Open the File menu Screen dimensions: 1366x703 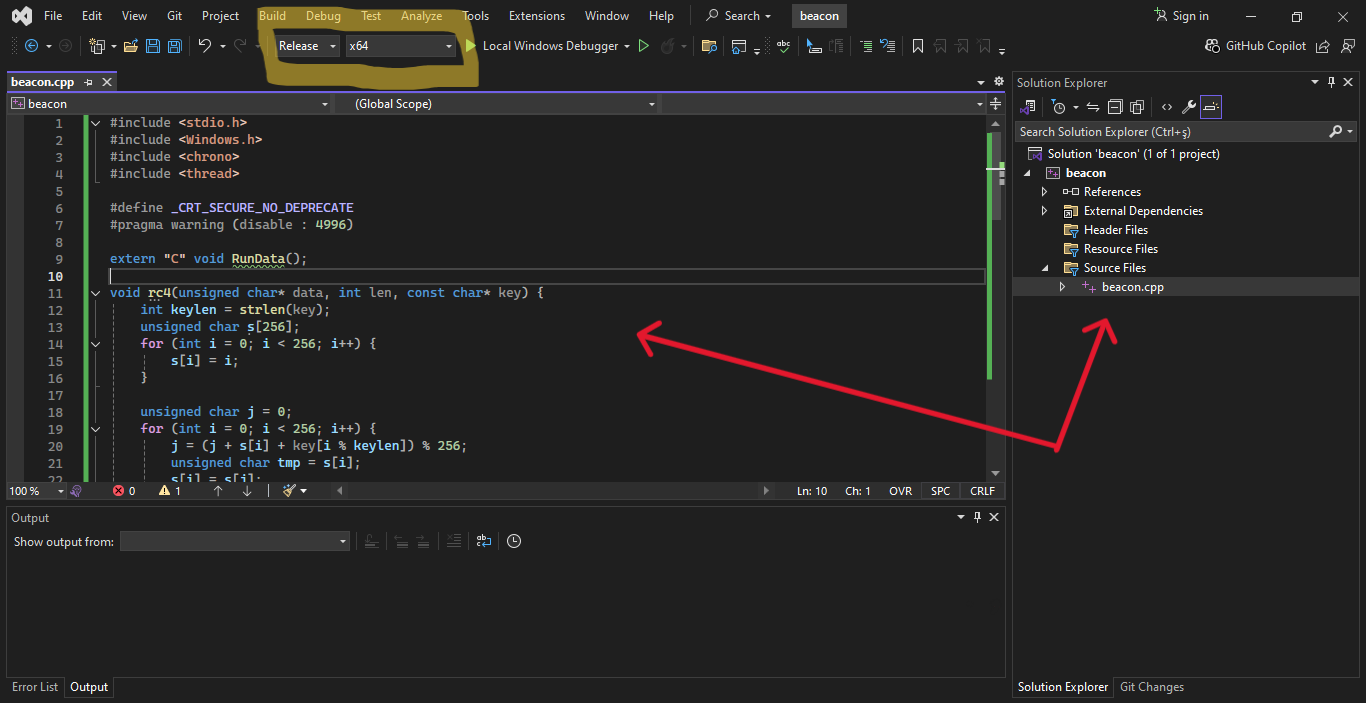point(53,16)
